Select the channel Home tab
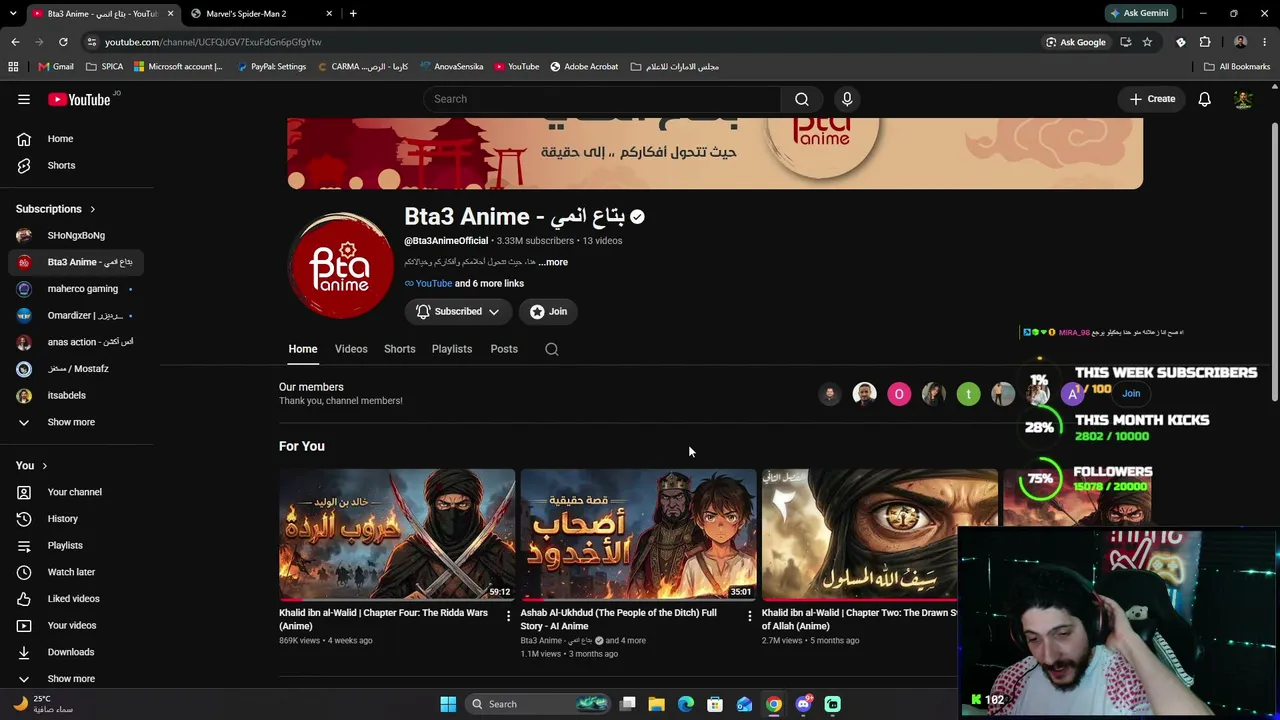Image resolution: width=1280 pixels, height=720 pixels. coord(303,349)
